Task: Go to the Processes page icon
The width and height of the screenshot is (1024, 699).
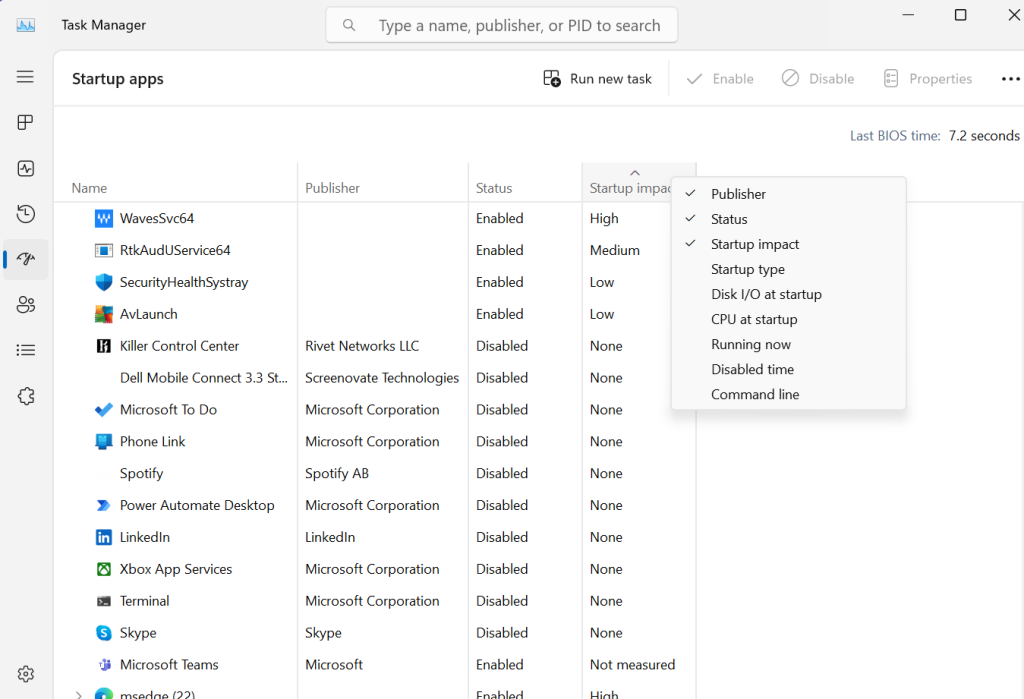Action: (x=25, y=123)
